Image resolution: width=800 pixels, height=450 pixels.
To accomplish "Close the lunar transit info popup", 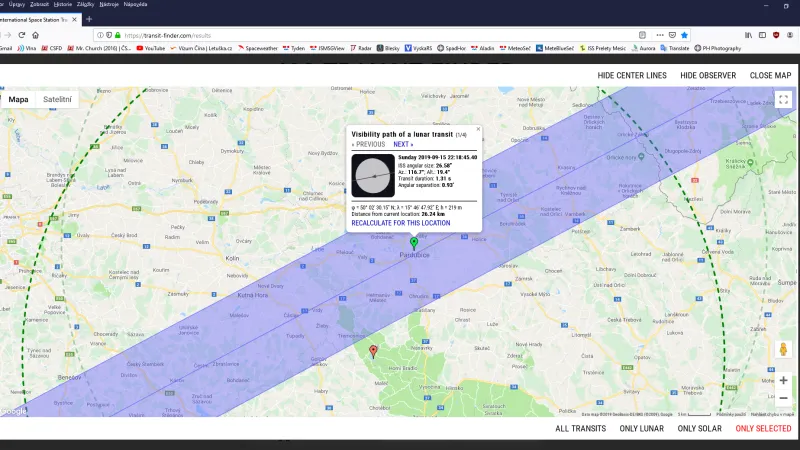I will tap(478, 128).
